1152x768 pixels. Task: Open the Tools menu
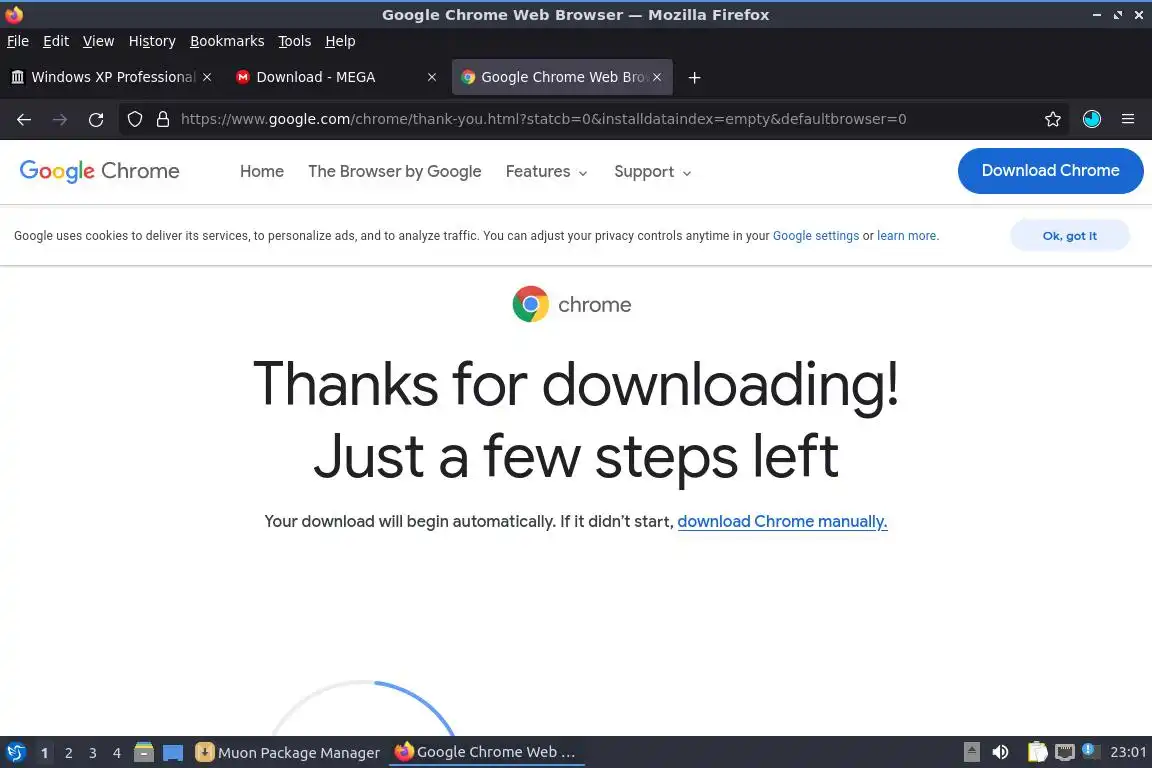(295, 41)
